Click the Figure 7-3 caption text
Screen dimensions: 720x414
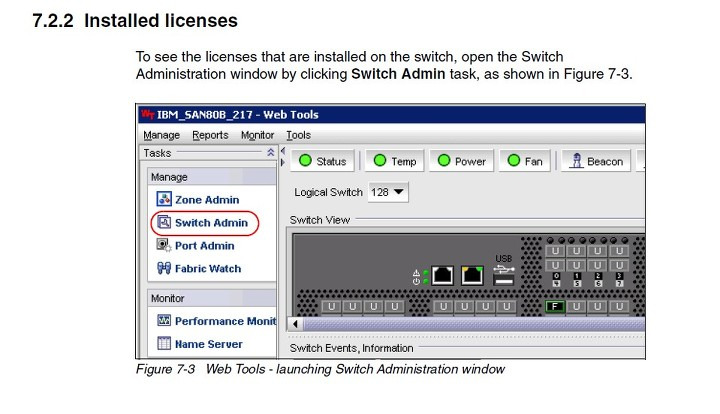click(x=320, y=369)
